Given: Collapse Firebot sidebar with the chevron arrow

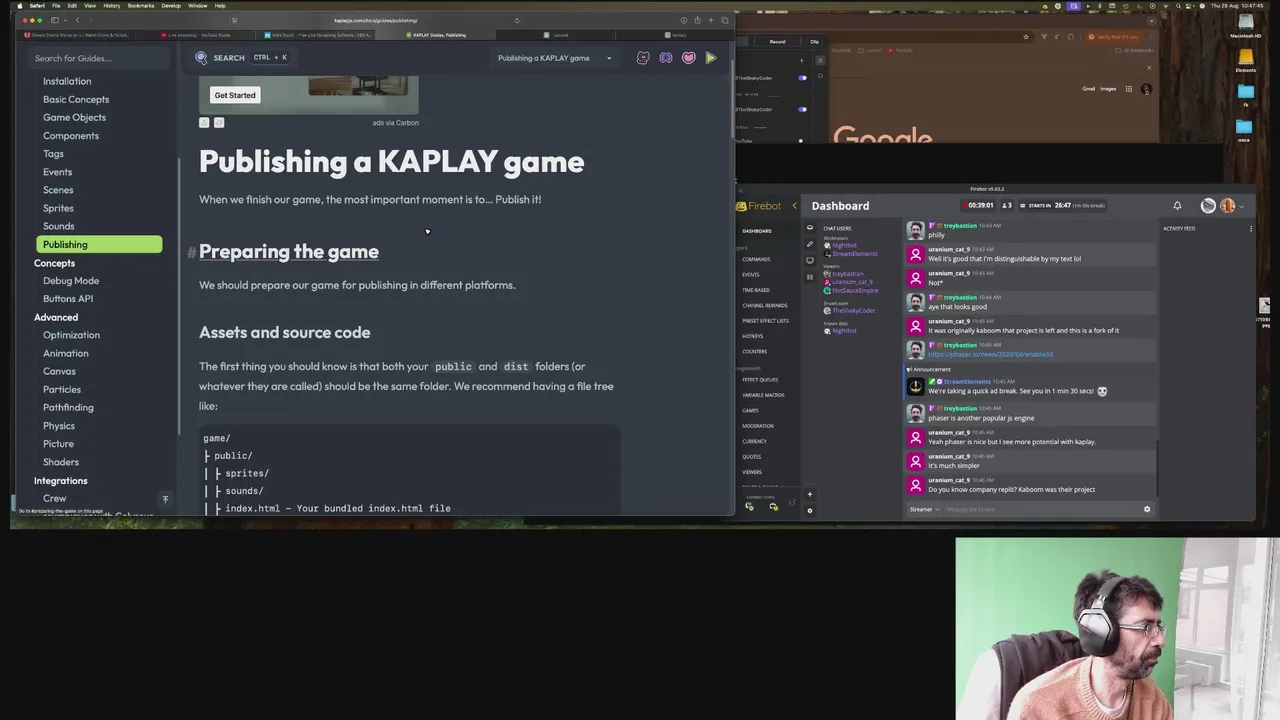Looking at the screenshot, I should click(x=794, y=206).
